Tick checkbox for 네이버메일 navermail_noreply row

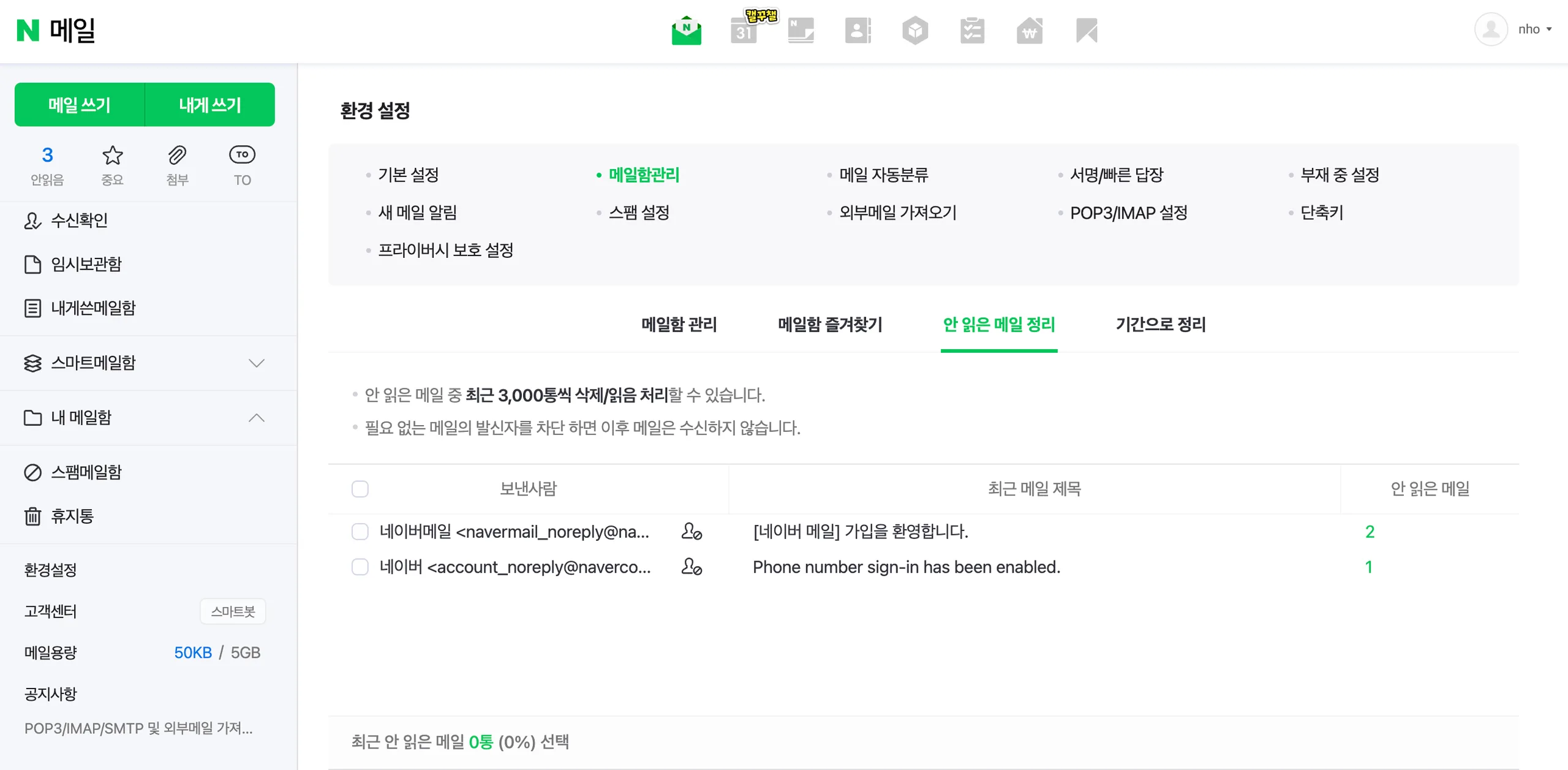coord(360,531)
